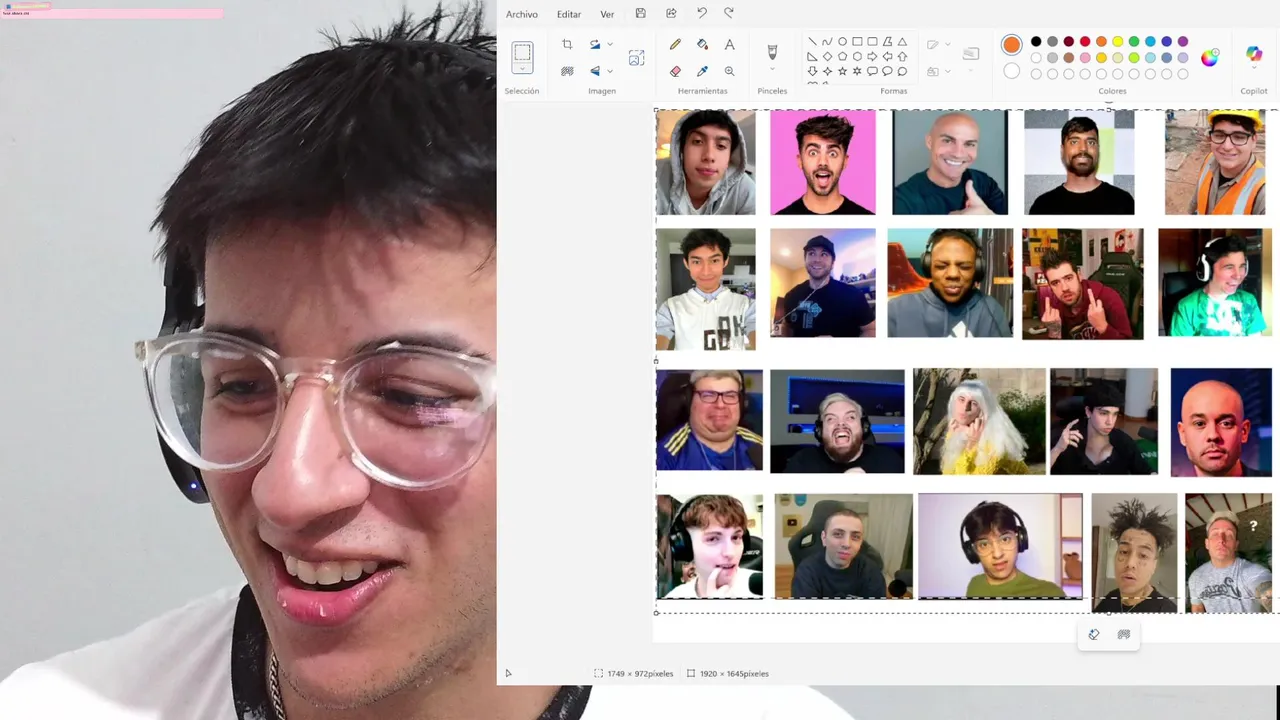Screen dimensions: 1280x720
Task: Open the Editar menu
Action: pyautogui.click(x=569, y=14)
